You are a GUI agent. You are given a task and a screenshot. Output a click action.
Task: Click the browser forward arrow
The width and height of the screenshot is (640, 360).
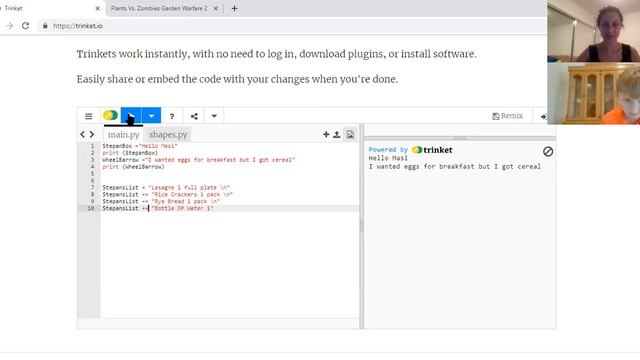click(x=9, y=26)
